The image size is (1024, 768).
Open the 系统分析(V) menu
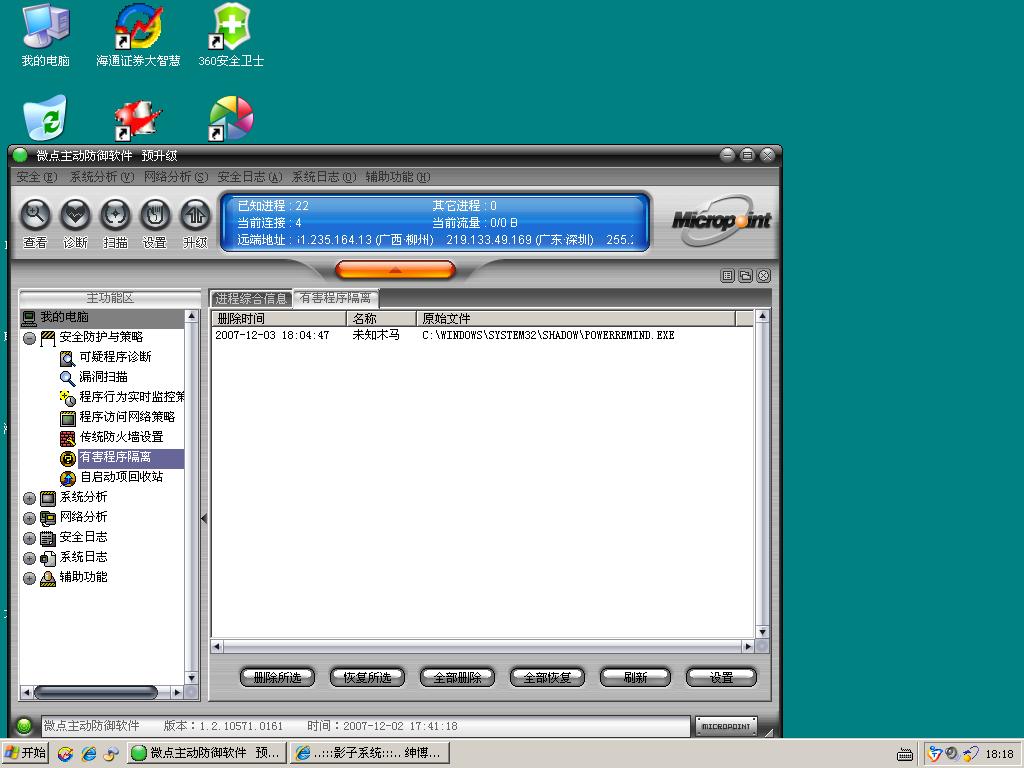point(101,177)
